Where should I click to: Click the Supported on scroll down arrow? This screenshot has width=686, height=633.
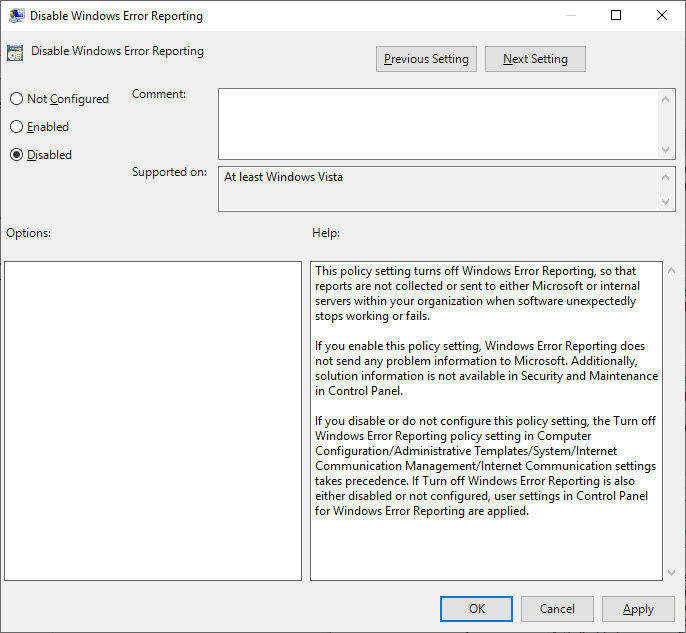[665, 202]
